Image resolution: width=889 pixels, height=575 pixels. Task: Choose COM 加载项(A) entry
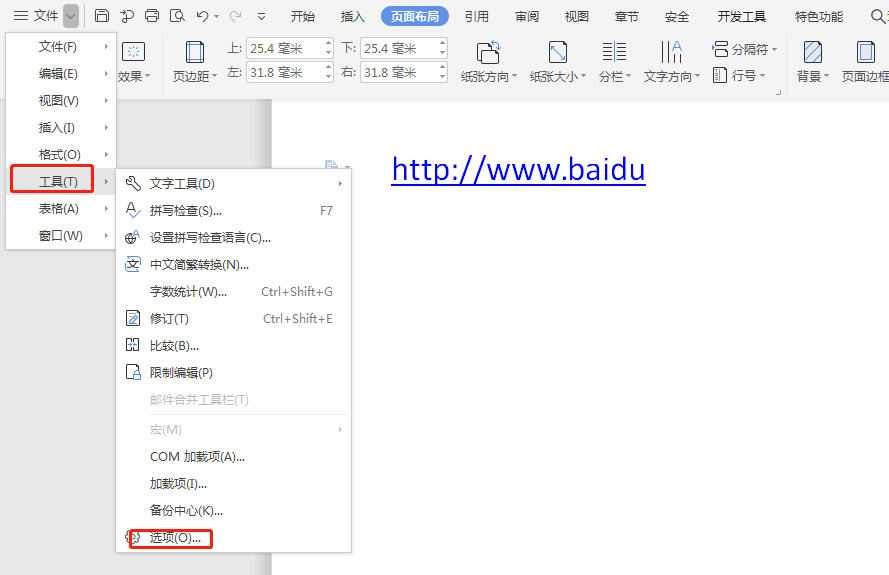click(234, 456)
